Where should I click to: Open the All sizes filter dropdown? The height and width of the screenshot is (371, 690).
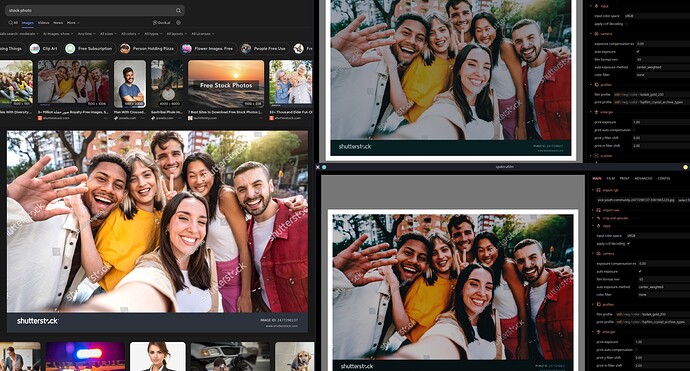pos(108,34)
